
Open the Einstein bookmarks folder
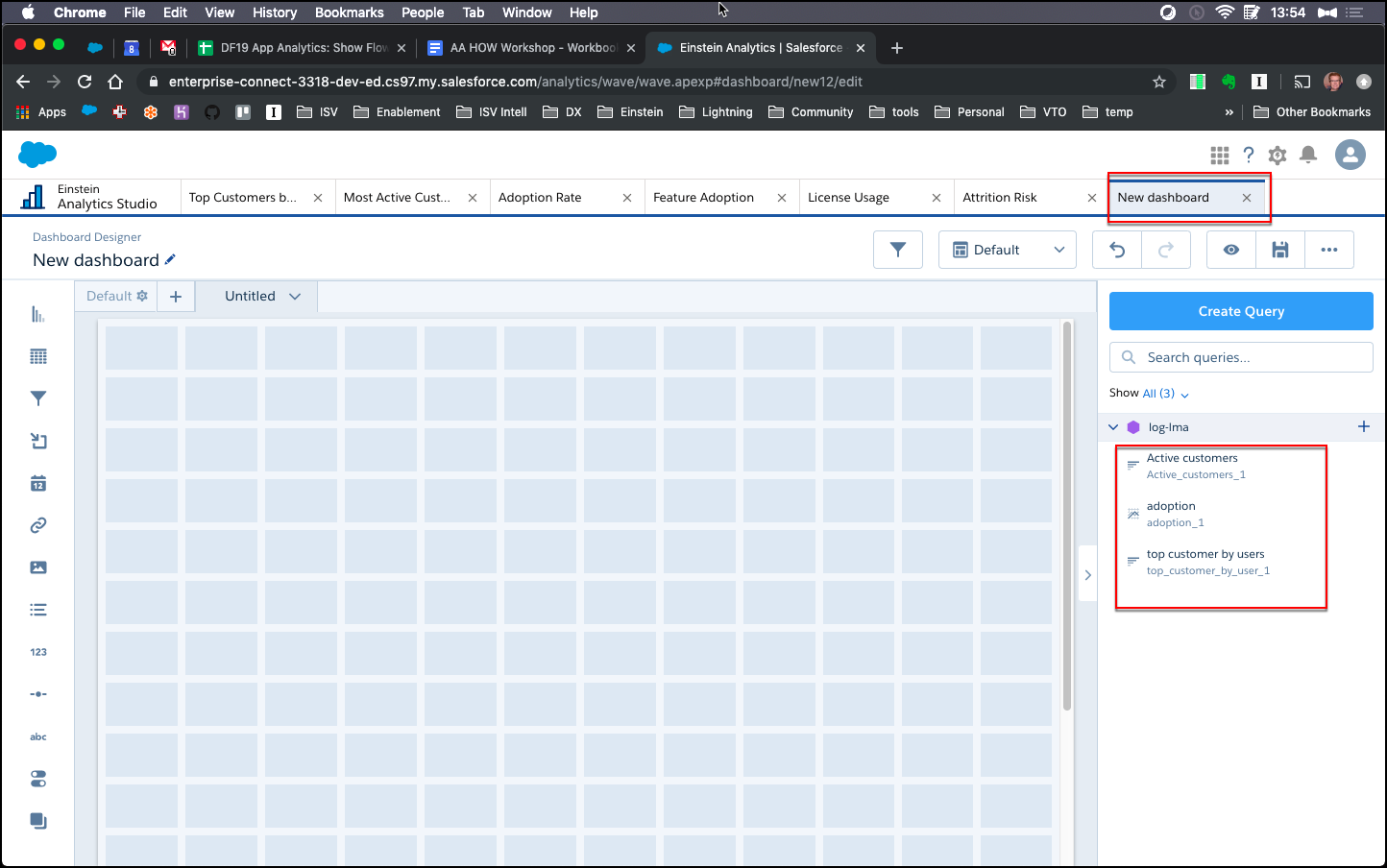point(631,112)
